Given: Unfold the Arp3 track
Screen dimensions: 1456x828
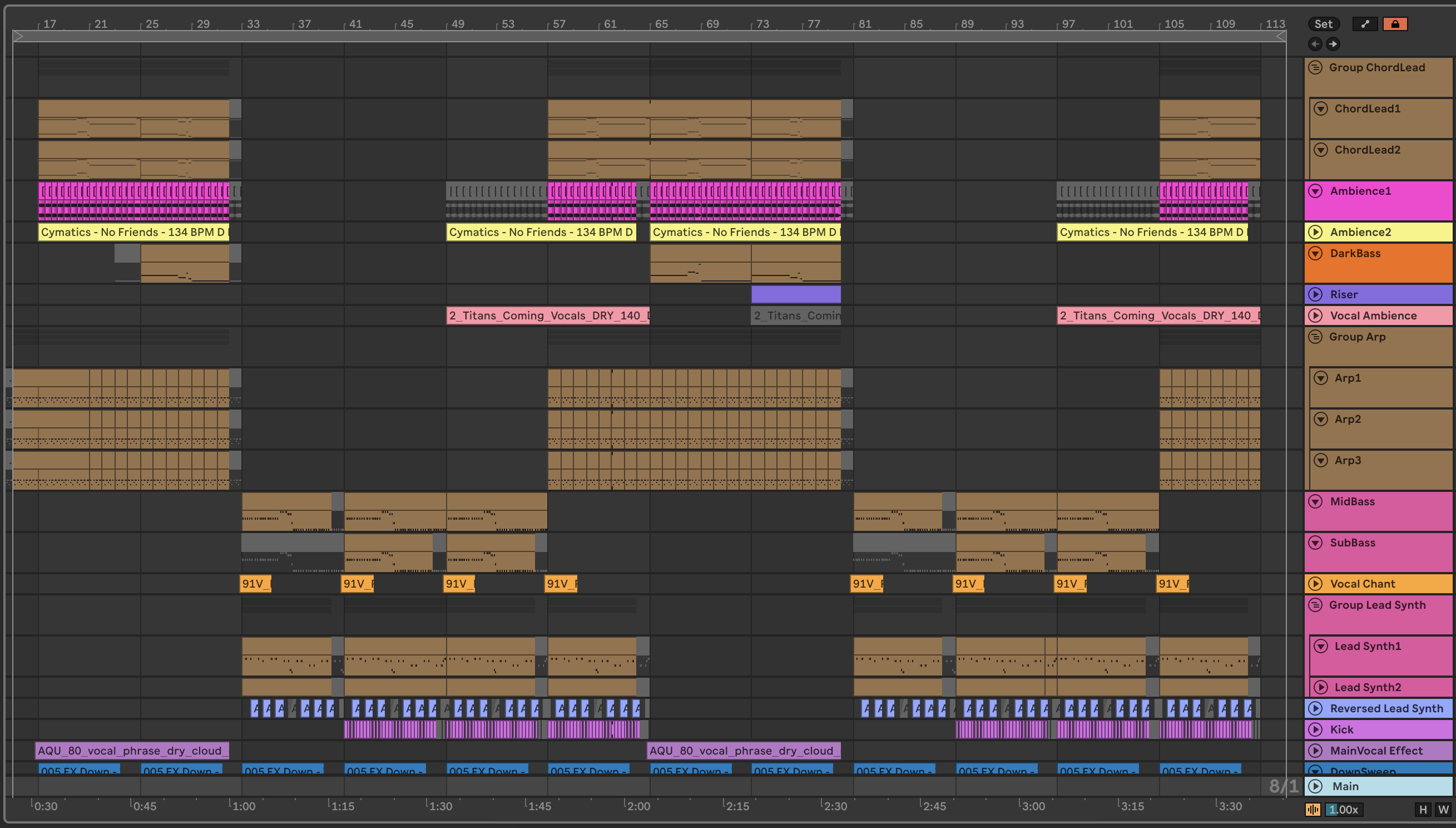Looking at the screenshot, I should (x=1321, y=461).
